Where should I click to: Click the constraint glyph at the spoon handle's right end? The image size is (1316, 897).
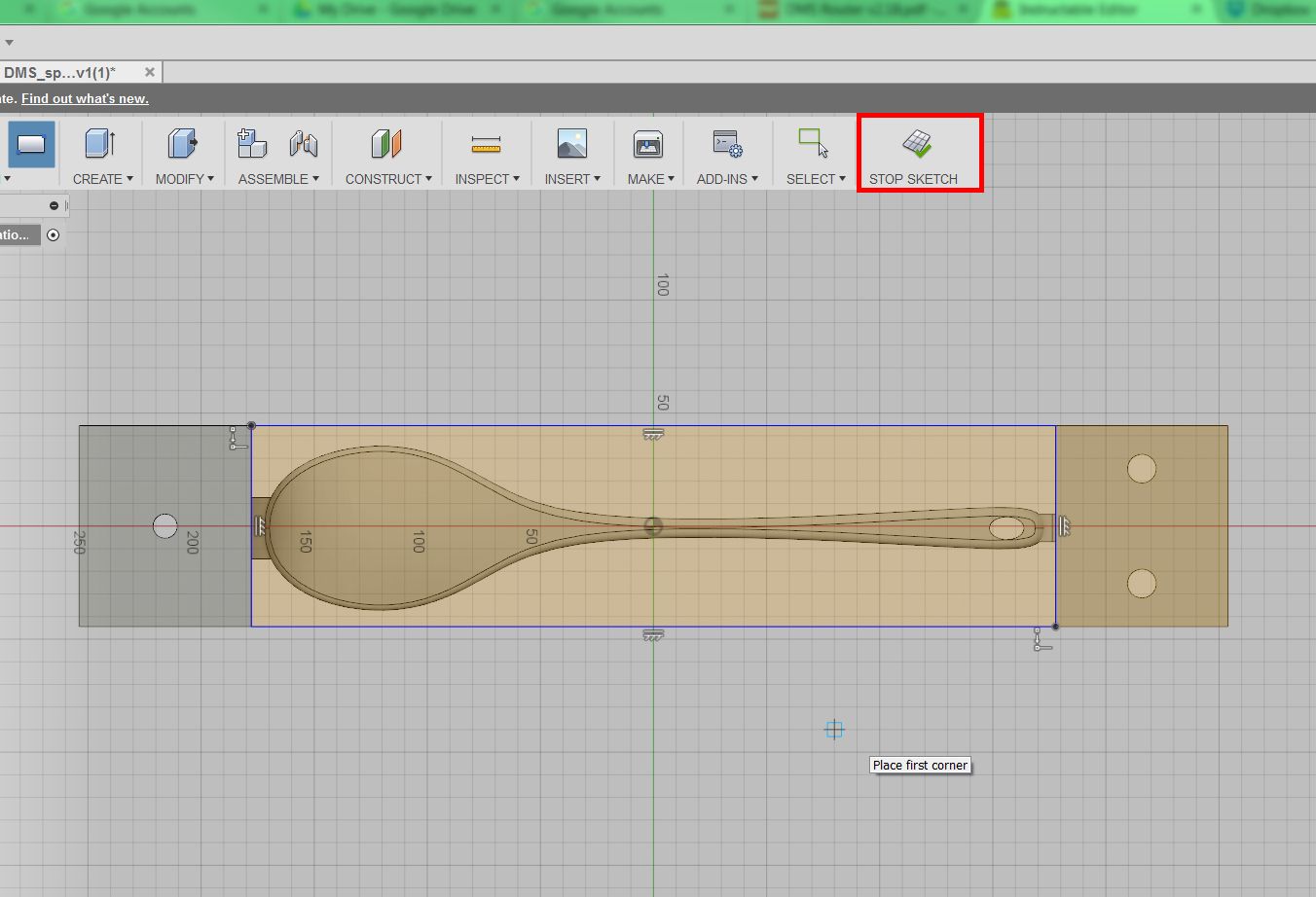1064,526
